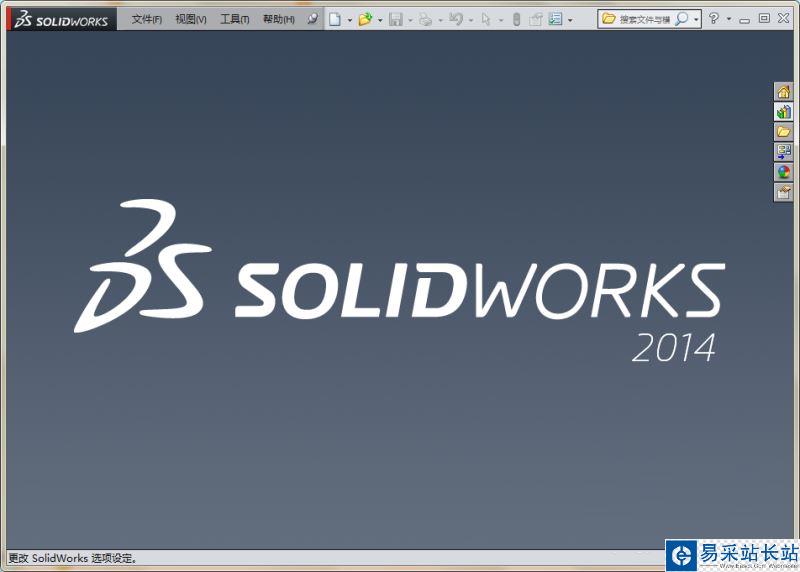Open the Appearances color ball tab
Screen dimensions: 800x572
tap(783, 172)
